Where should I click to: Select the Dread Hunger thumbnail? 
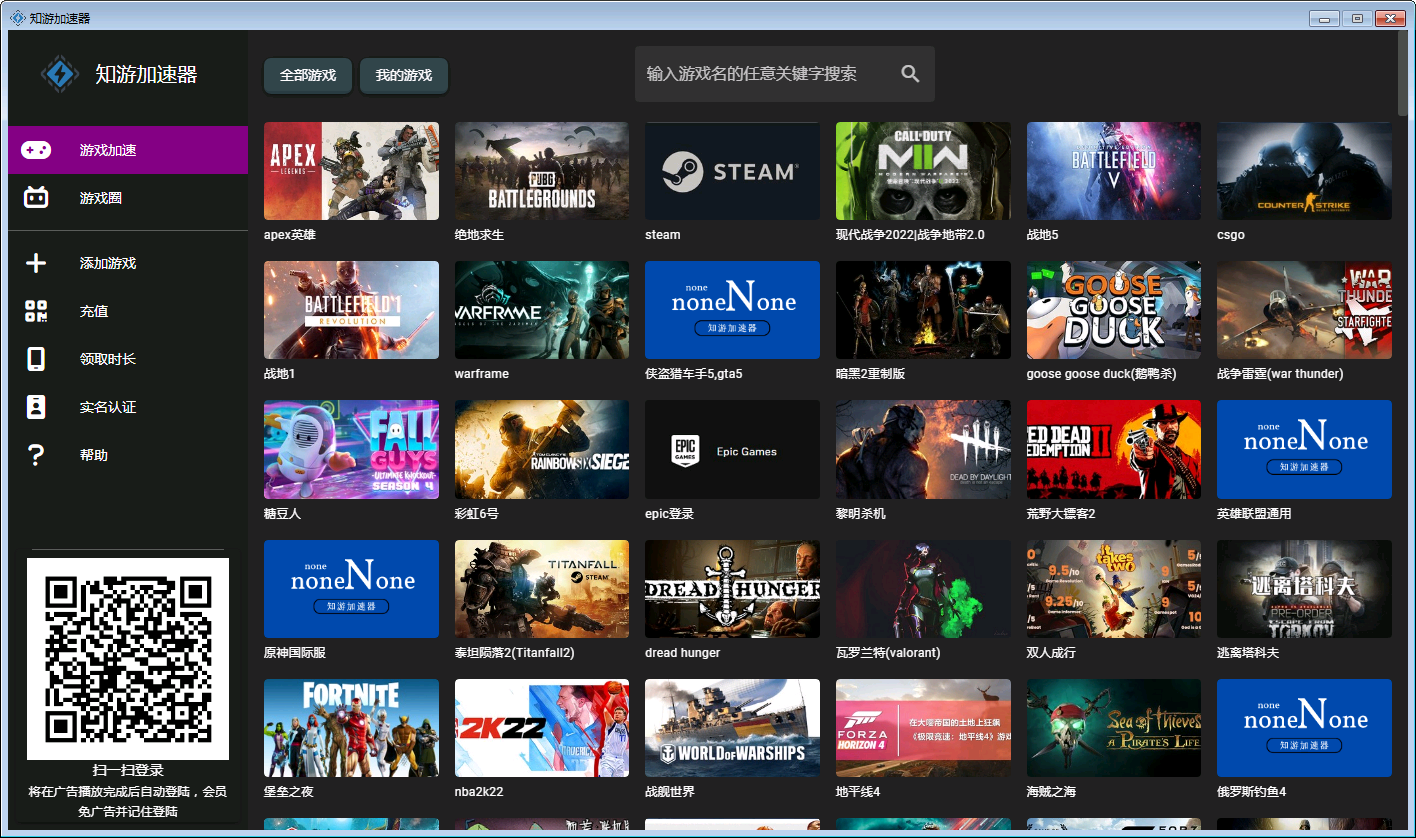coord(732,589)
